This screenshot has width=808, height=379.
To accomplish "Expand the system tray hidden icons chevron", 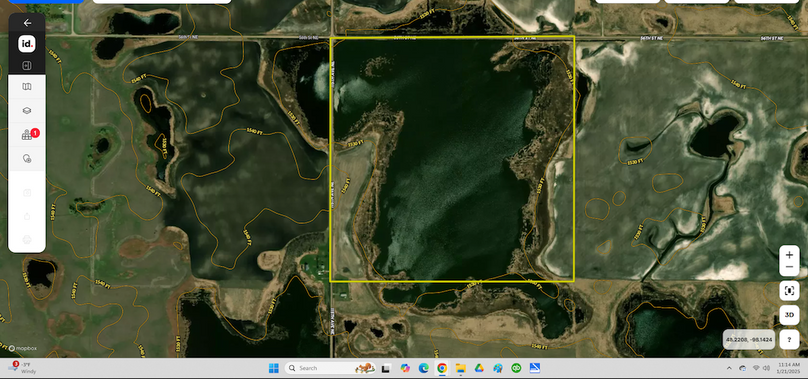I will click(x=729, y=368).
